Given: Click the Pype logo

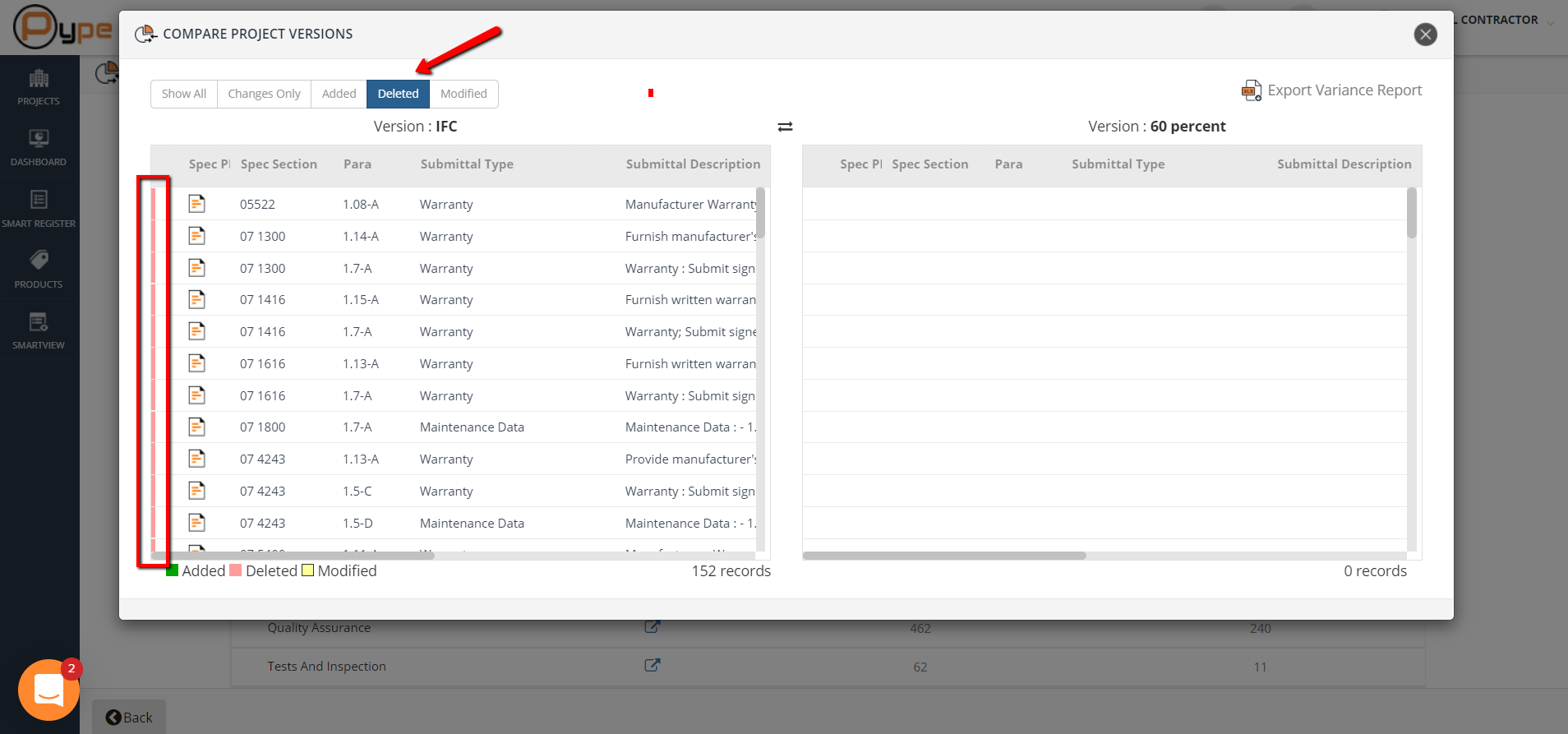Looking at the screenshot, I should pyautogui.click(x=62, y=27).
